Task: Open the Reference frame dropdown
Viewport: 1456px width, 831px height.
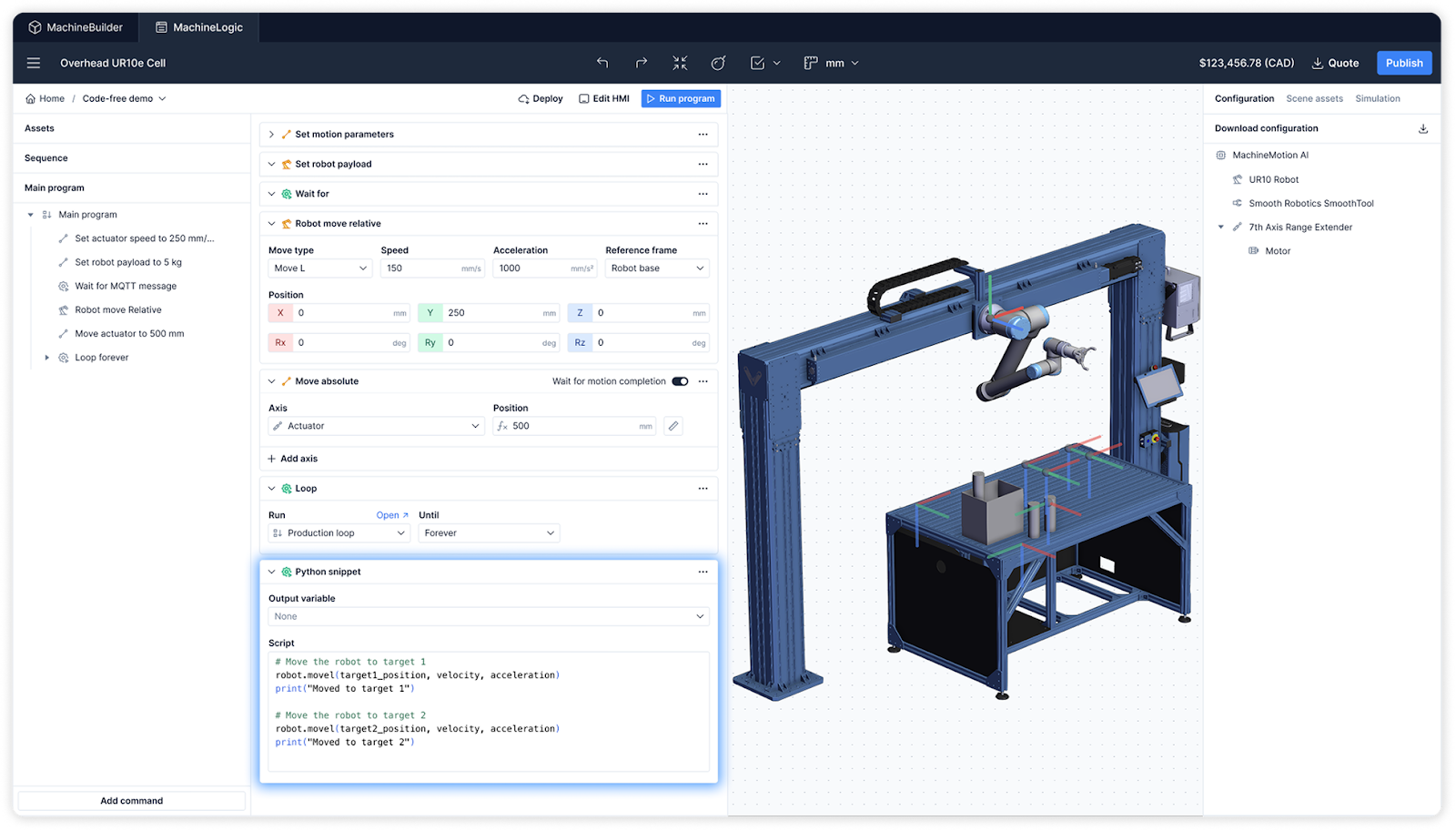Action: click(656, 269)
